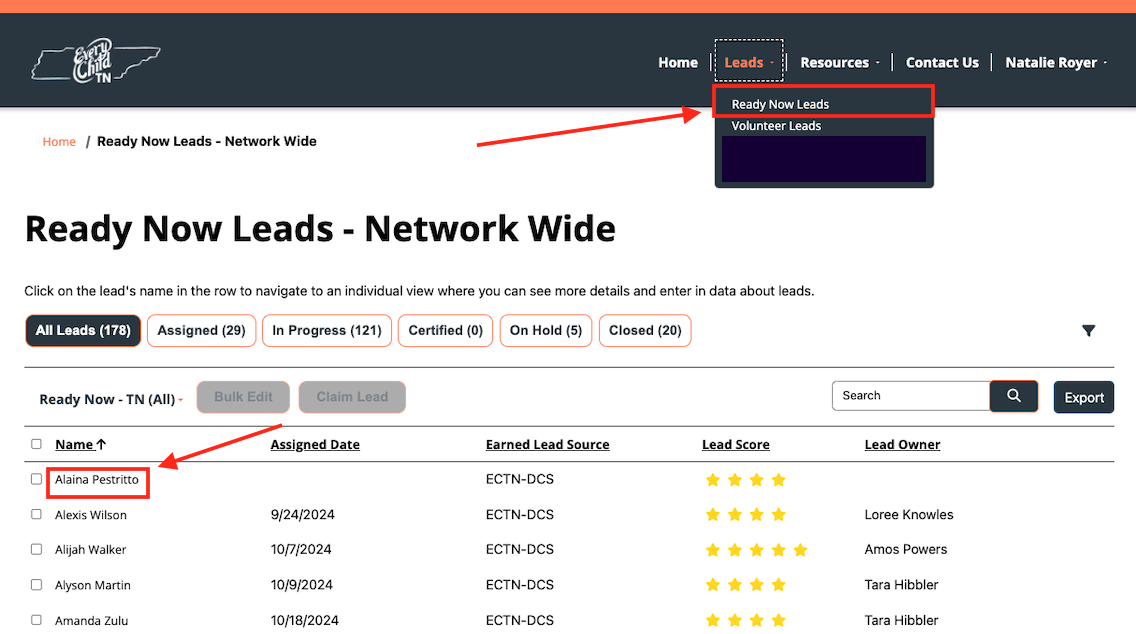Select the header select-all checkbox
Screen dimensions: 1136x634
coord(36,444)
